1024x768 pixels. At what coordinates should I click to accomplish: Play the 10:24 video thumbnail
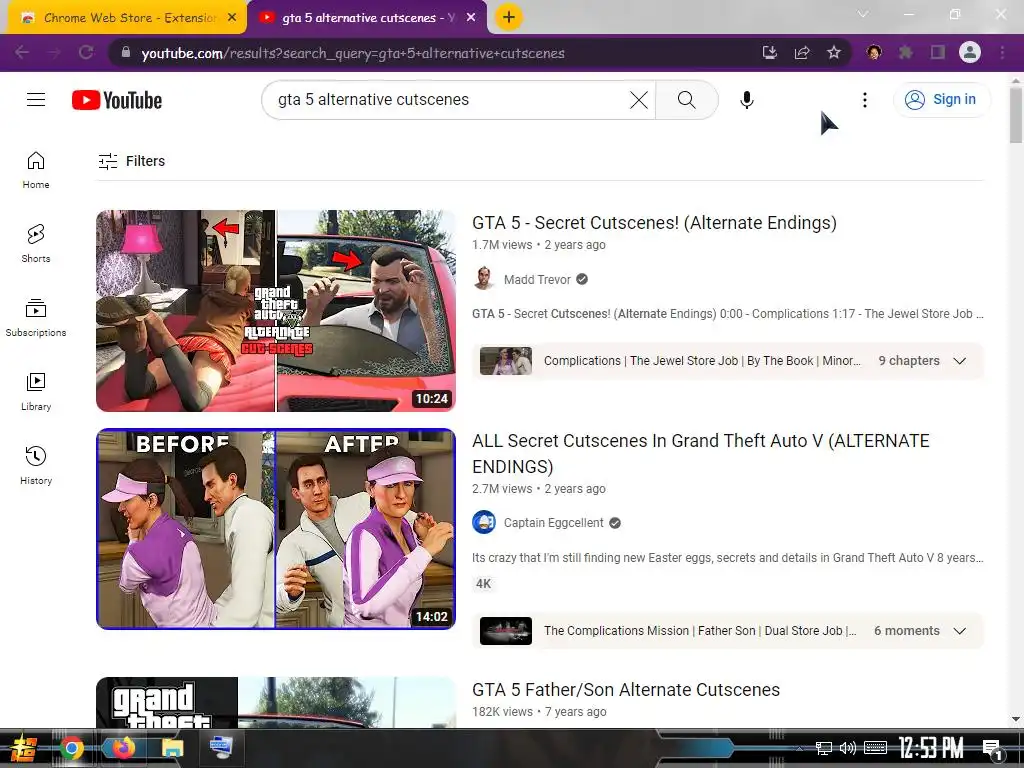click(276, 311)
